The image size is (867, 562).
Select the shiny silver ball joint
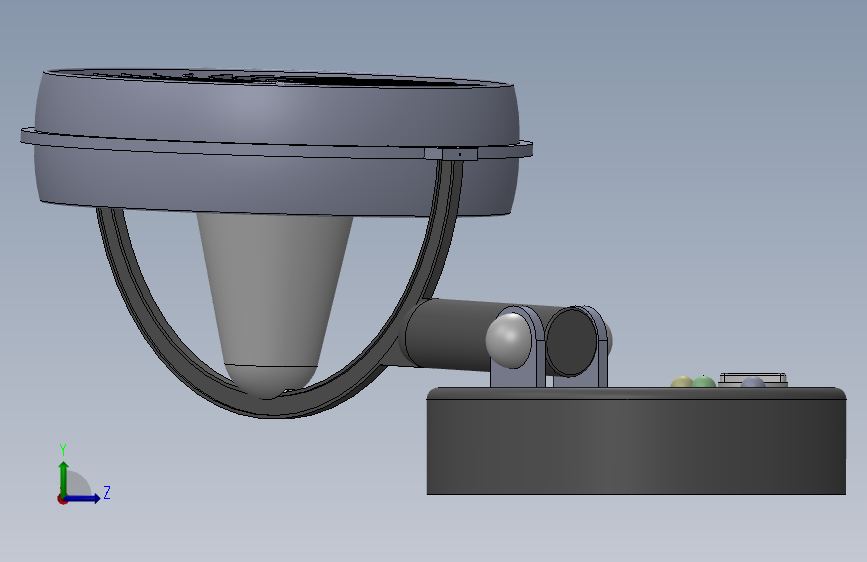click(x=508, y=340)
